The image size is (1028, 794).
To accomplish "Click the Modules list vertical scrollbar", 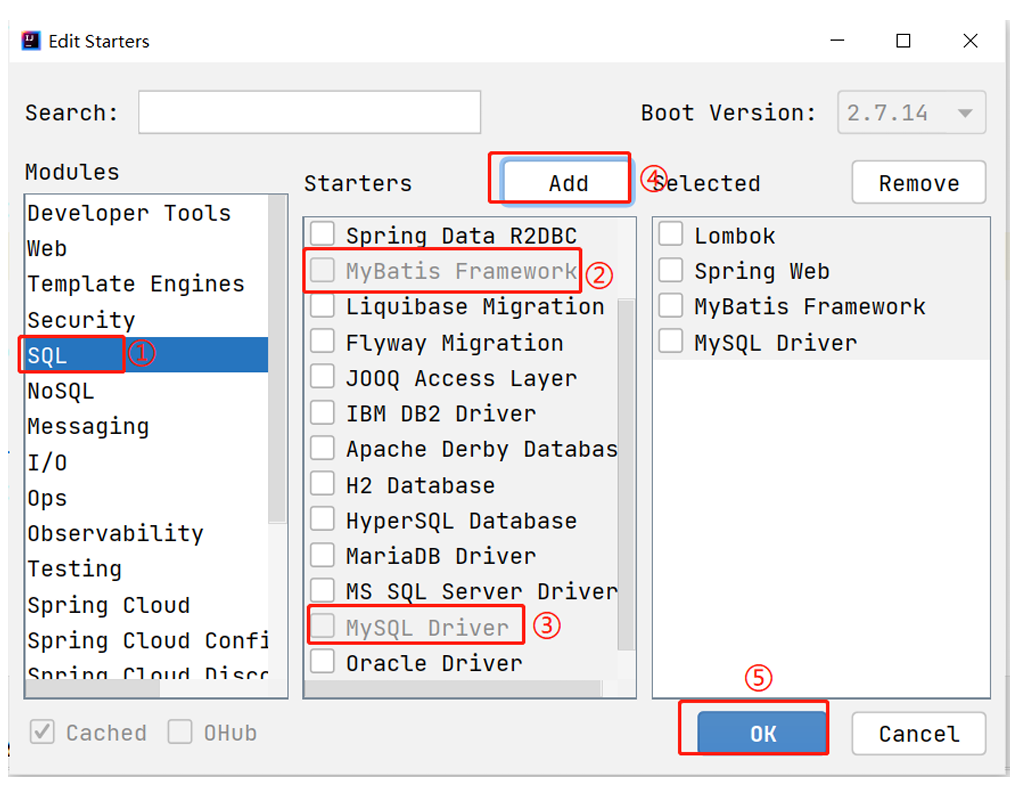I will click(278, 359).
